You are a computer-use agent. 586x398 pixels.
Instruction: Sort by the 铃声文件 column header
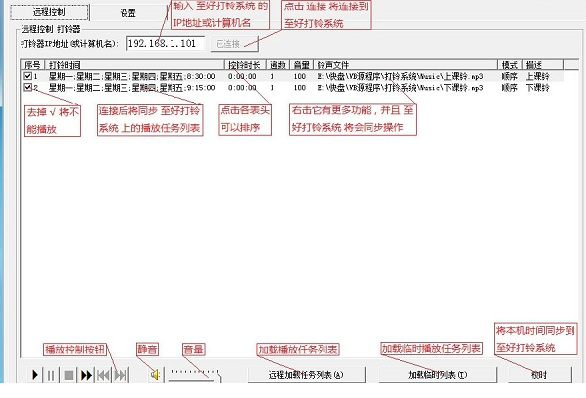tap(405, 65)
